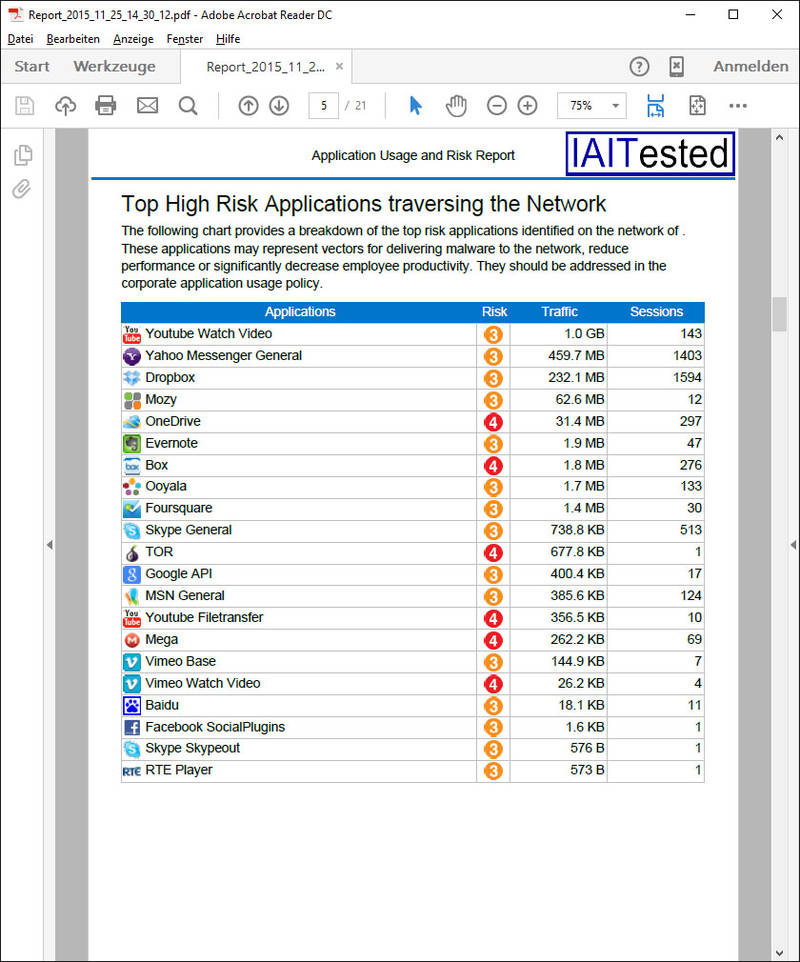Open the help question mark icon
Image resolution: width=800 pixels, height=962 pixels.
coord(639,66)
